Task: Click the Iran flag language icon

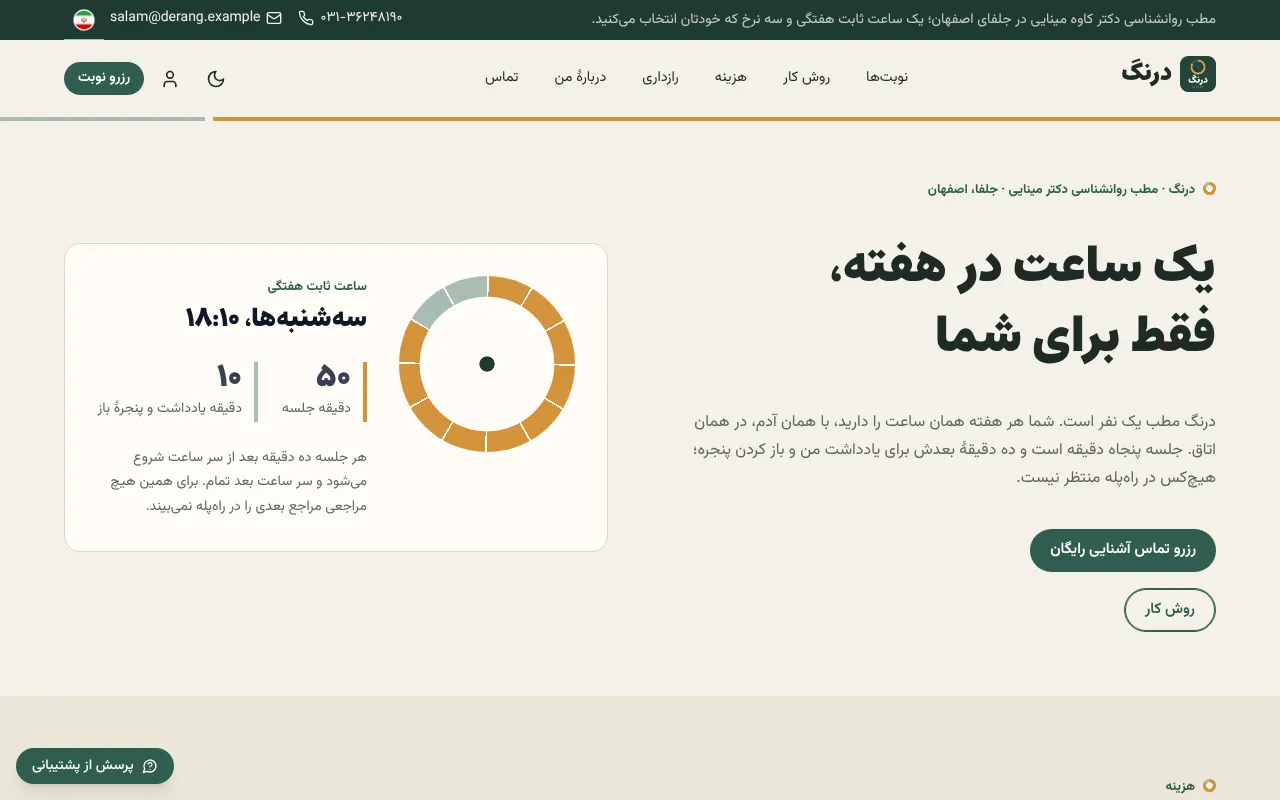Action: coord(84,18)
